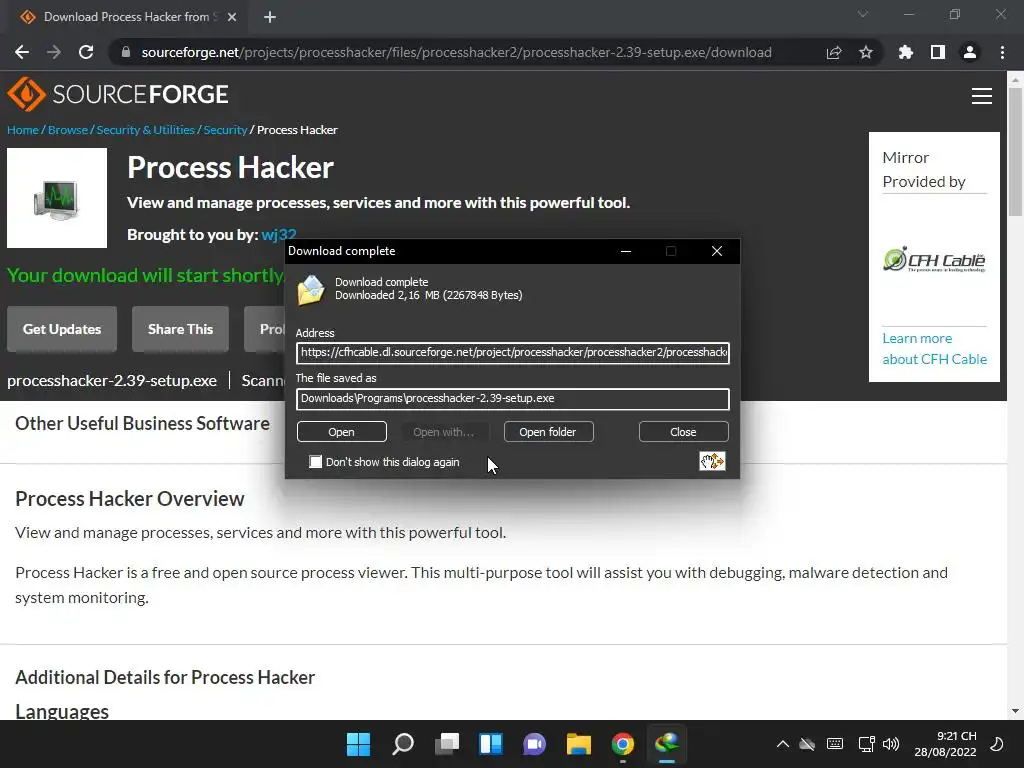1024x768 pixels.
Task: Click the page vertical scrollbar thumb
Action: [x=1015, y=150]
